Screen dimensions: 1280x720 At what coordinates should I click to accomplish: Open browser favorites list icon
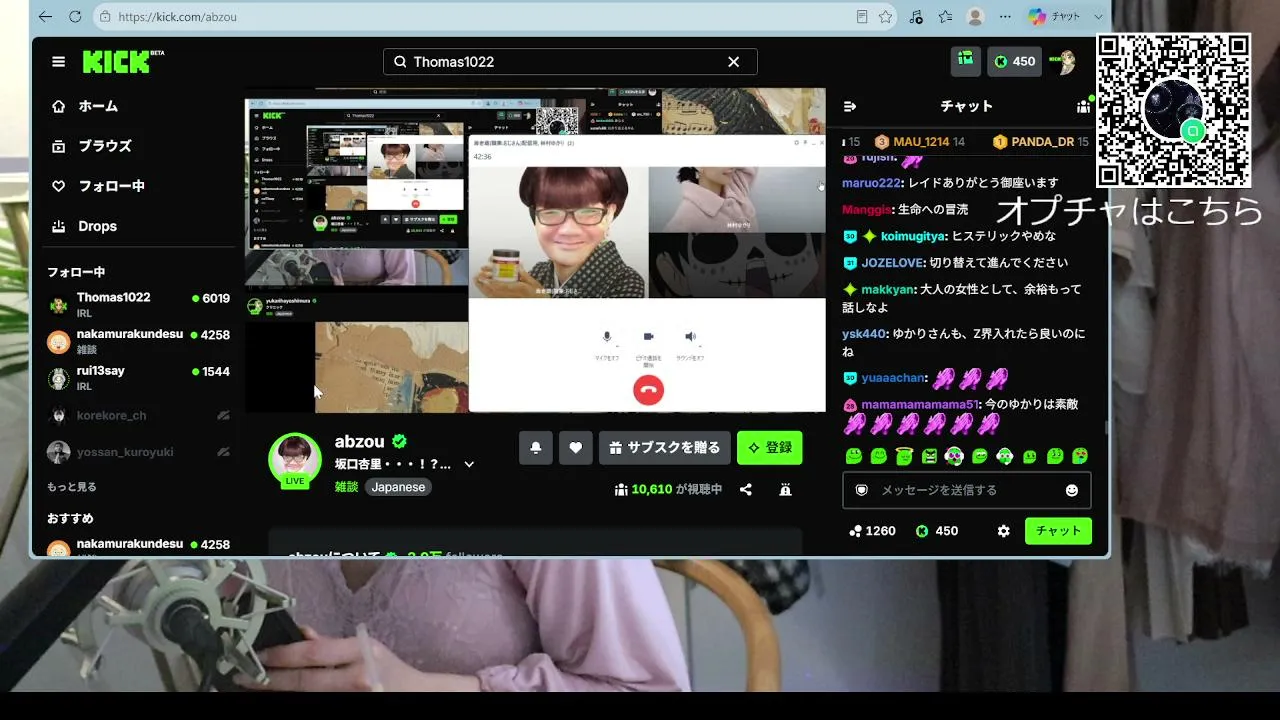pyautogui.click(x=946, y=17)
